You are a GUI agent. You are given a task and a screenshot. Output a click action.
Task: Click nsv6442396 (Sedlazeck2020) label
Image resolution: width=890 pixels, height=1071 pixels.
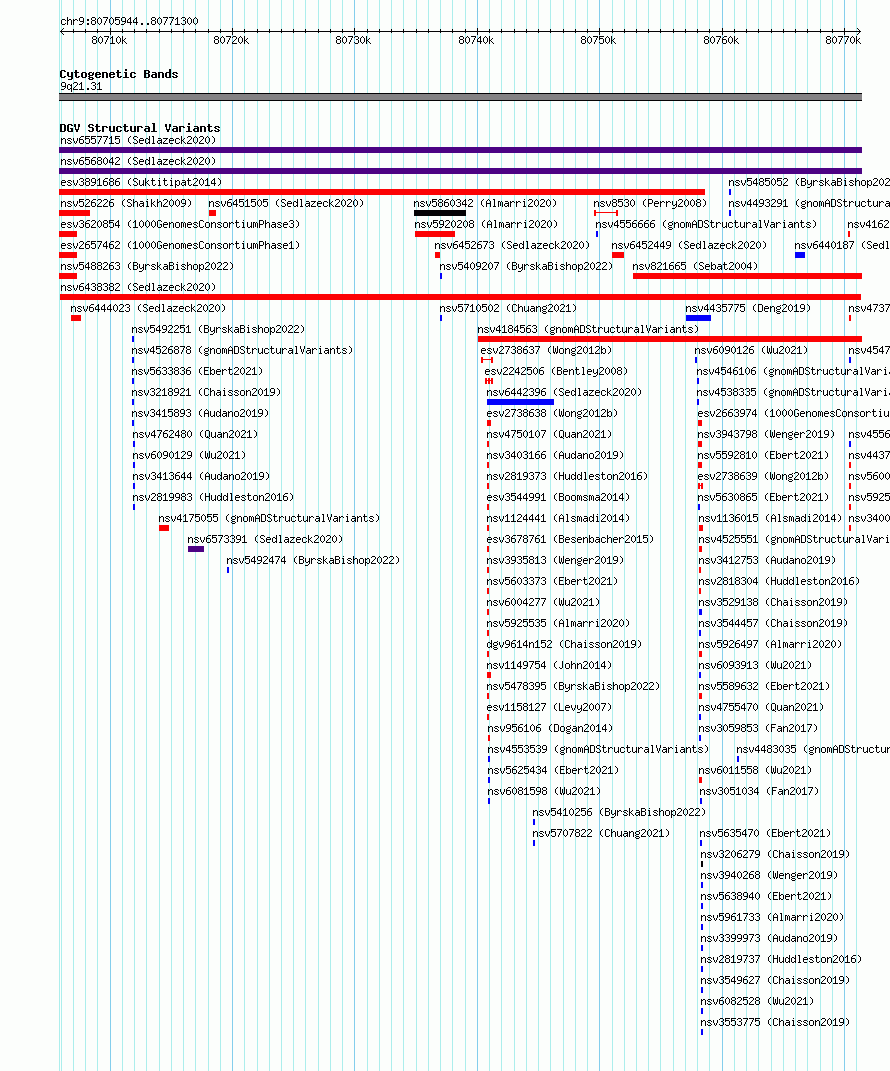pyautogui.click(x=564, y=392)
